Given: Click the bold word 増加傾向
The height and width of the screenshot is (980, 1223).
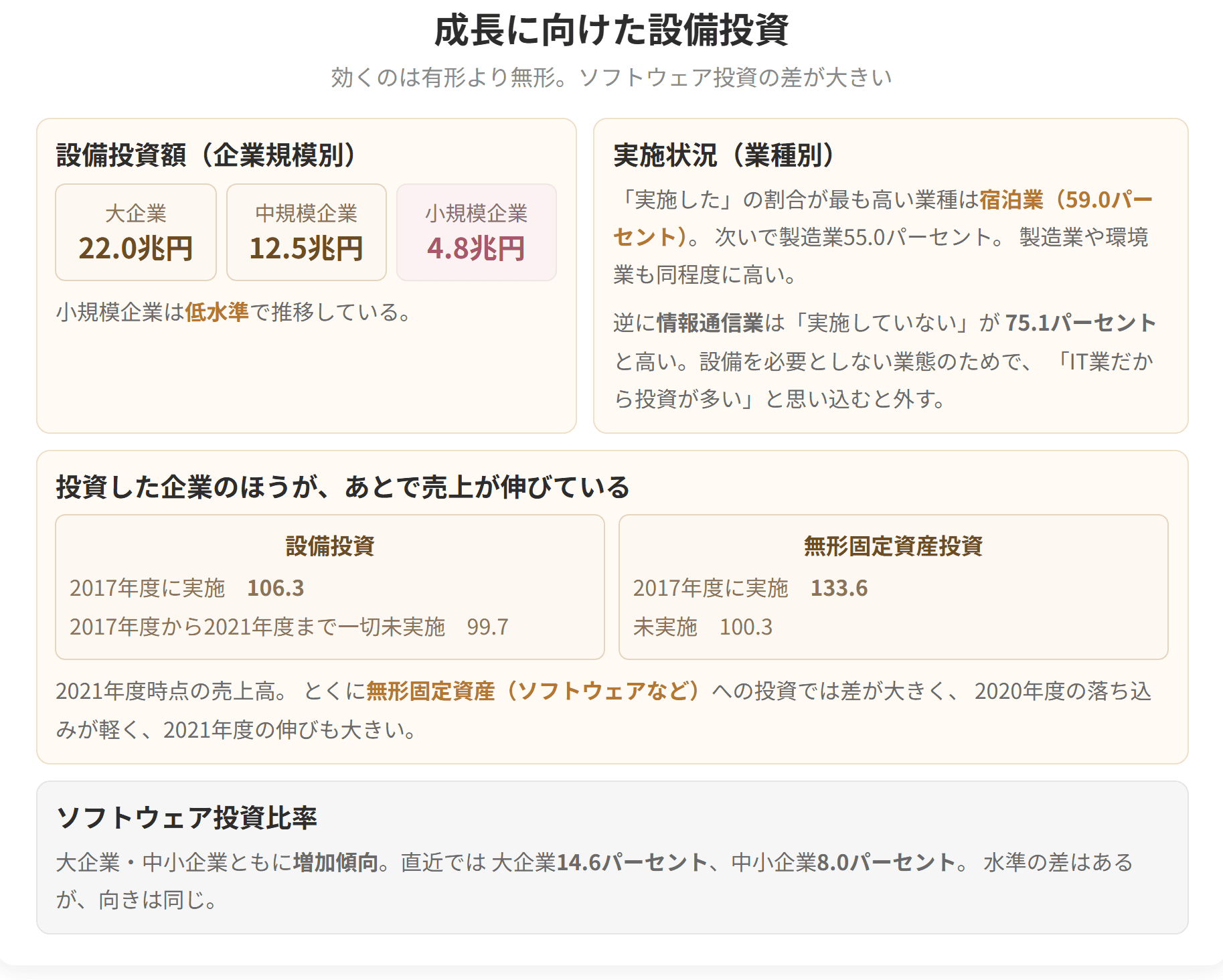Looking at the screenshot, I should click(x=336, y=862).
